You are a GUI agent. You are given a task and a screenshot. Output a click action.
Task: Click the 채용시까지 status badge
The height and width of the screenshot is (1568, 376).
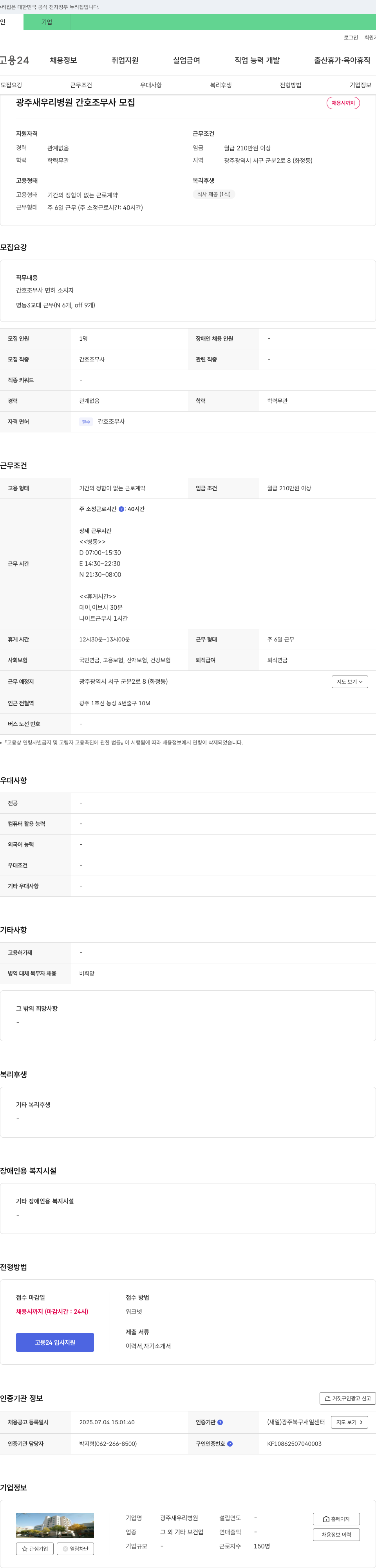click(343, 103)
